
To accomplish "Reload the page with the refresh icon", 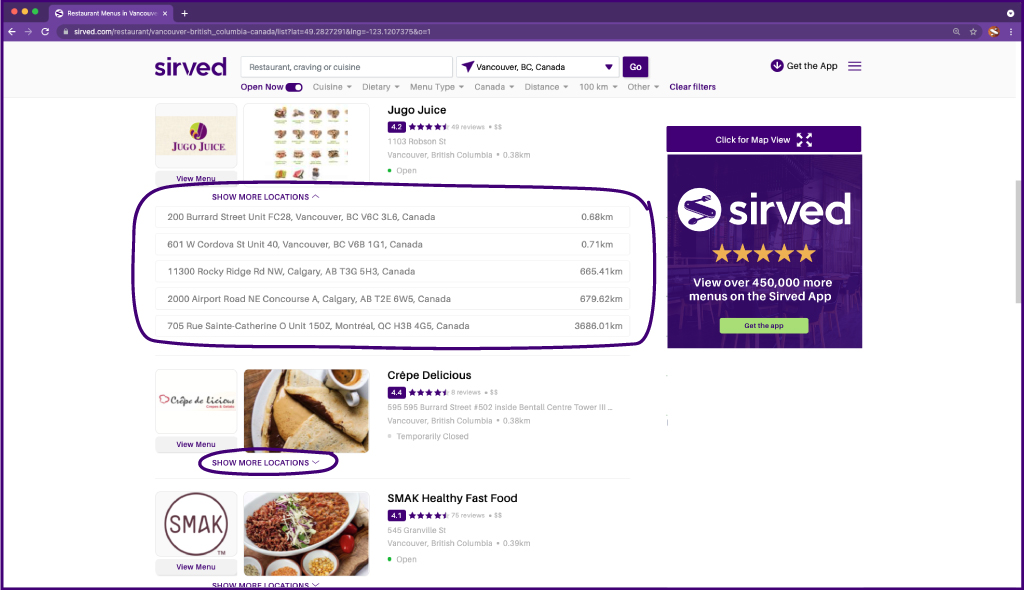I will [45, 31].
